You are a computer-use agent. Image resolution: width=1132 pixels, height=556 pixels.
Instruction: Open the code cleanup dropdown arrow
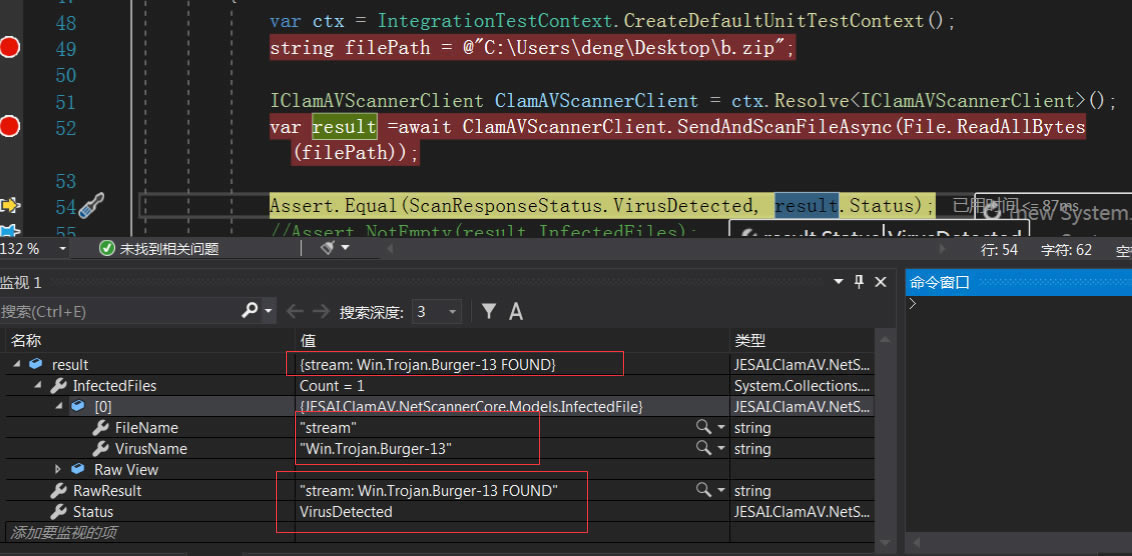(345, 248)
